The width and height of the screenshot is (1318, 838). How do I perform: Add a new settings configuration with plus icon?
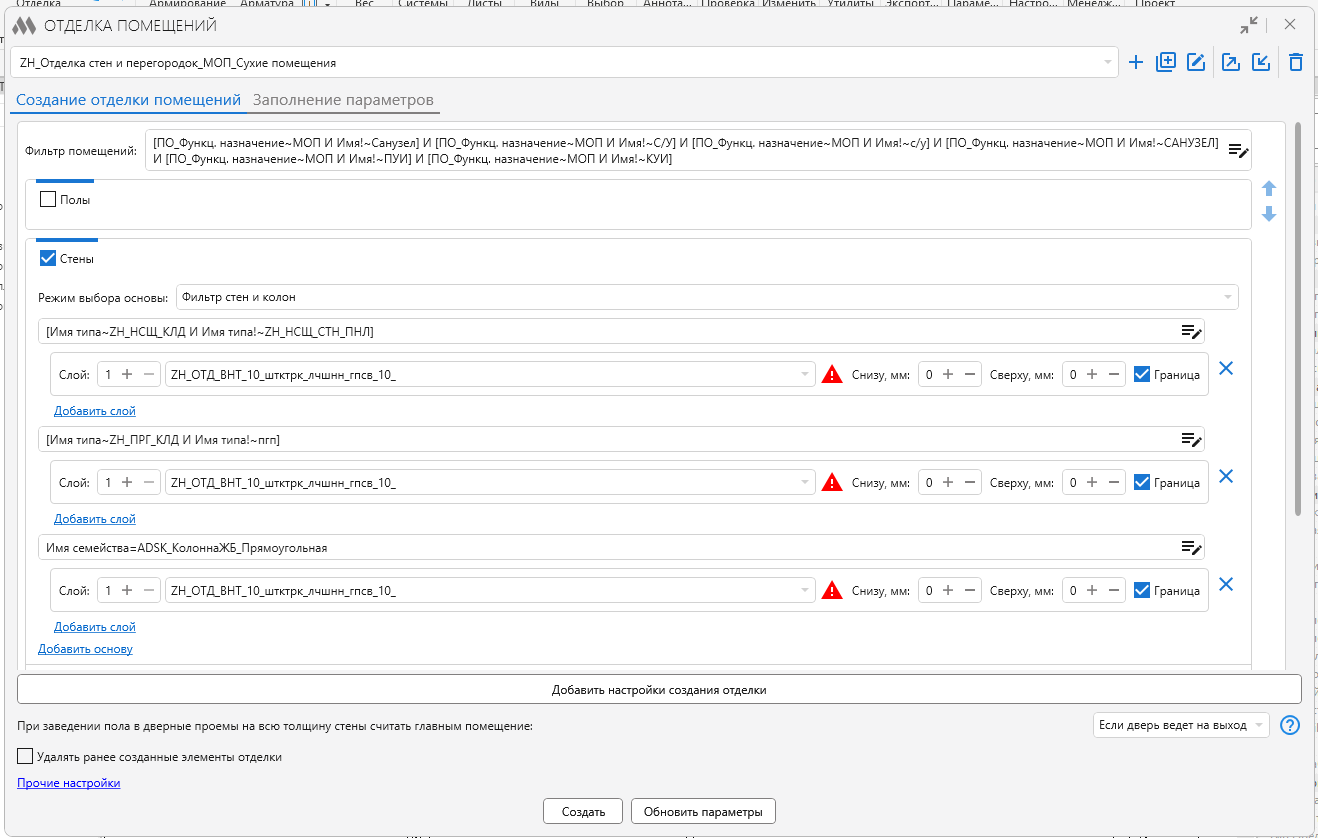[1136, 63]
